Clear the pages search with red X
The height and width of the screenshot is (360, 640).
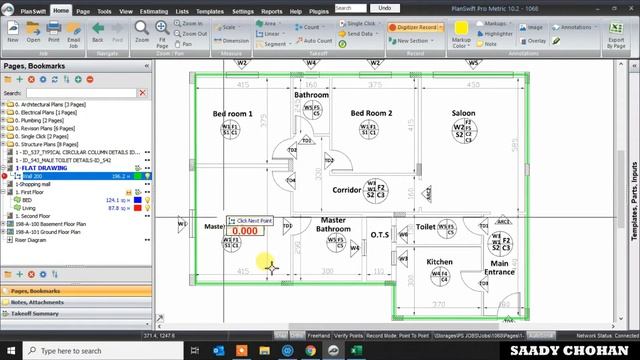[142, 93]
